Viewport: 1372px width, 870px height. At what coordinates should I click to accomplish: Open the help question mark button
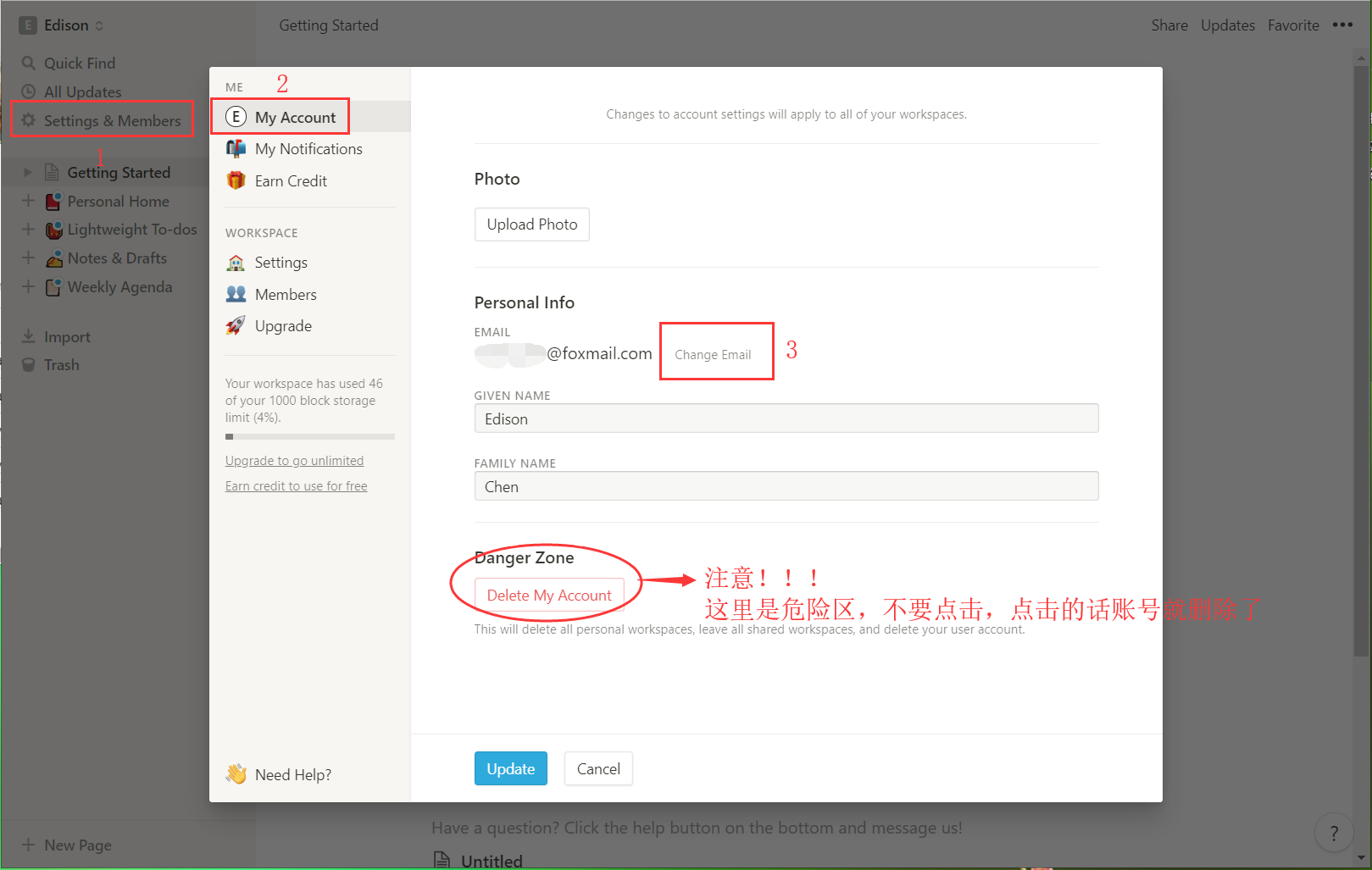point(1334,834)
